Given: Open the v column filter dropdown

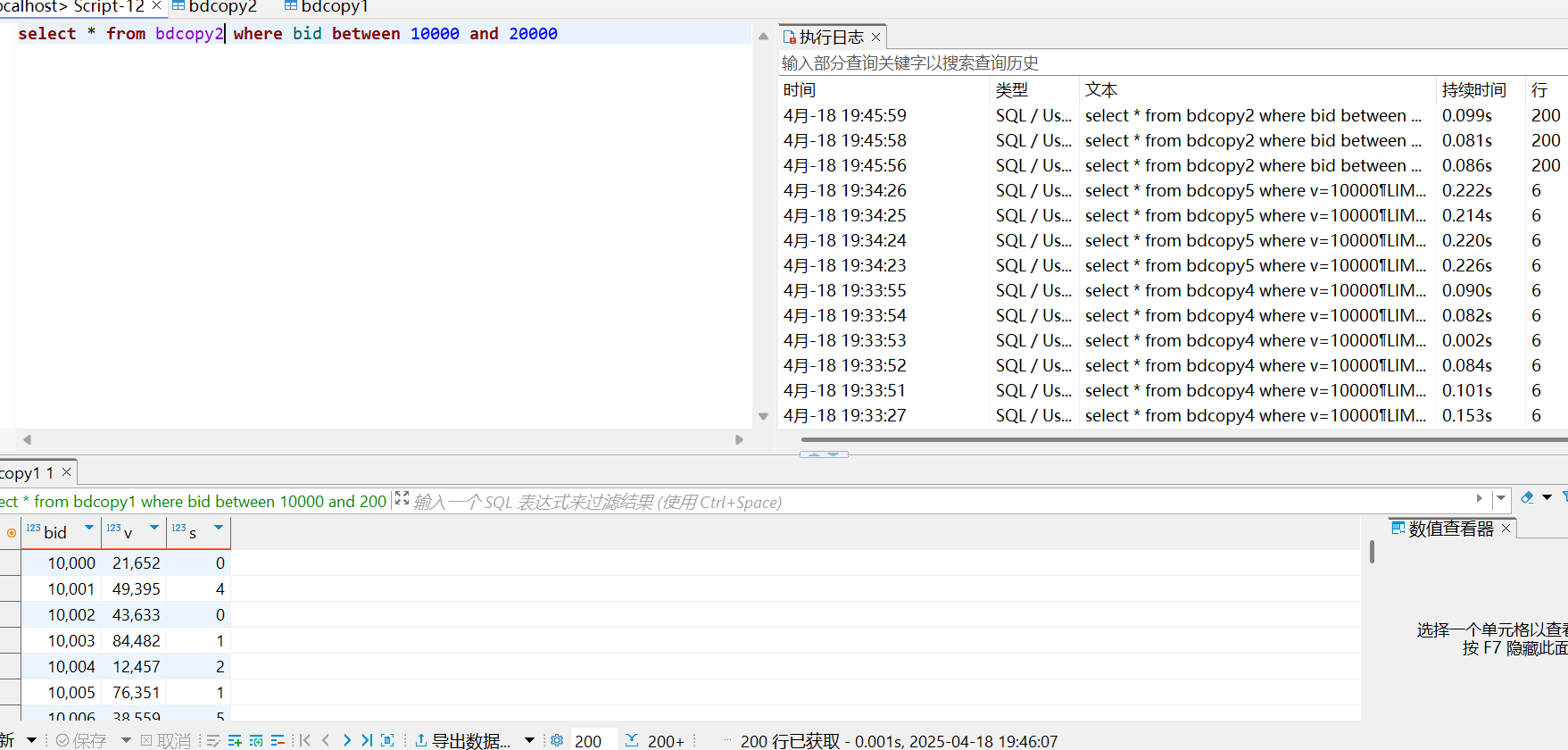Looking at the screenshot, I should (153, 528).
